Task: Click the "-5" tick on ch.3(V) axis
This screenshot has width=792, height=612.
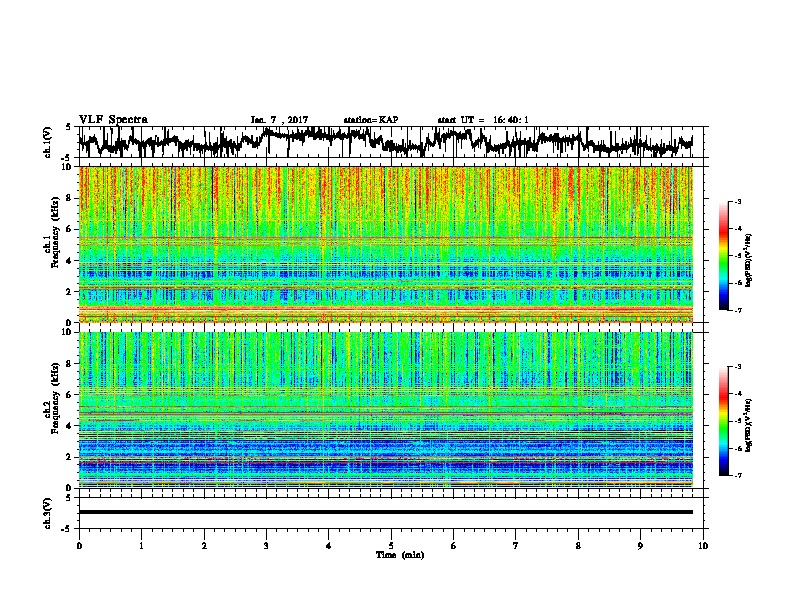Action: [67, 529]
